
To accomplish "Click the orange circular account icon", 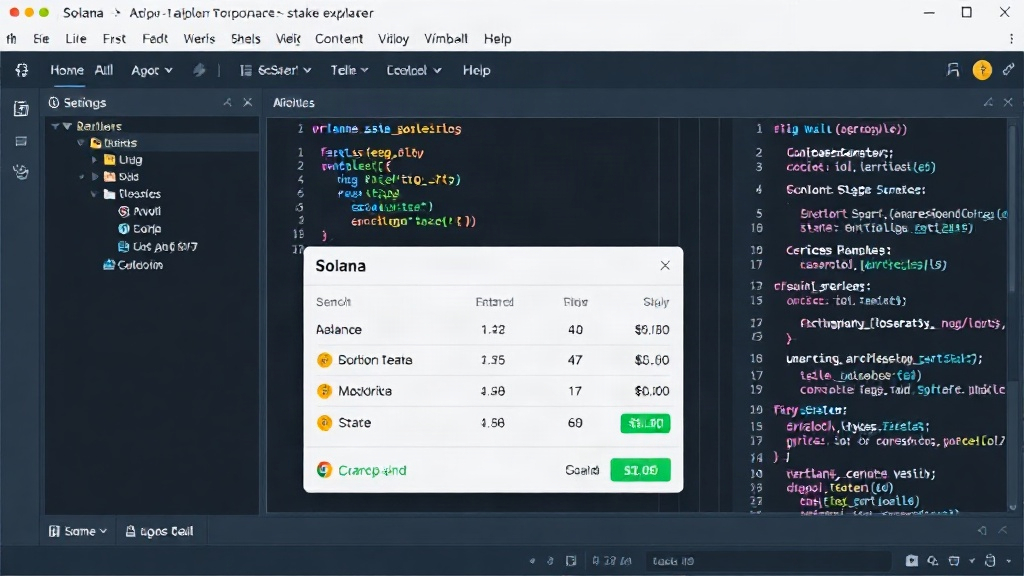I will pyautogui.click(x=982, y=70).
